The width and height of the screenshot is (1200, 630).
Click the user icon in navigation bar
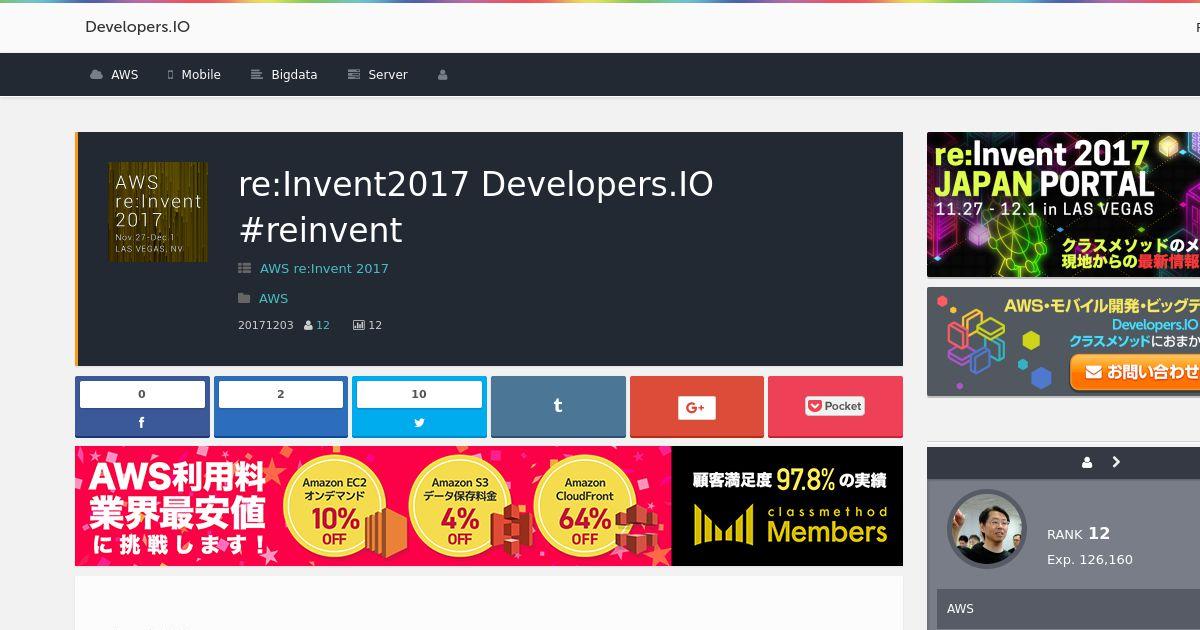(x=443, y=75)
